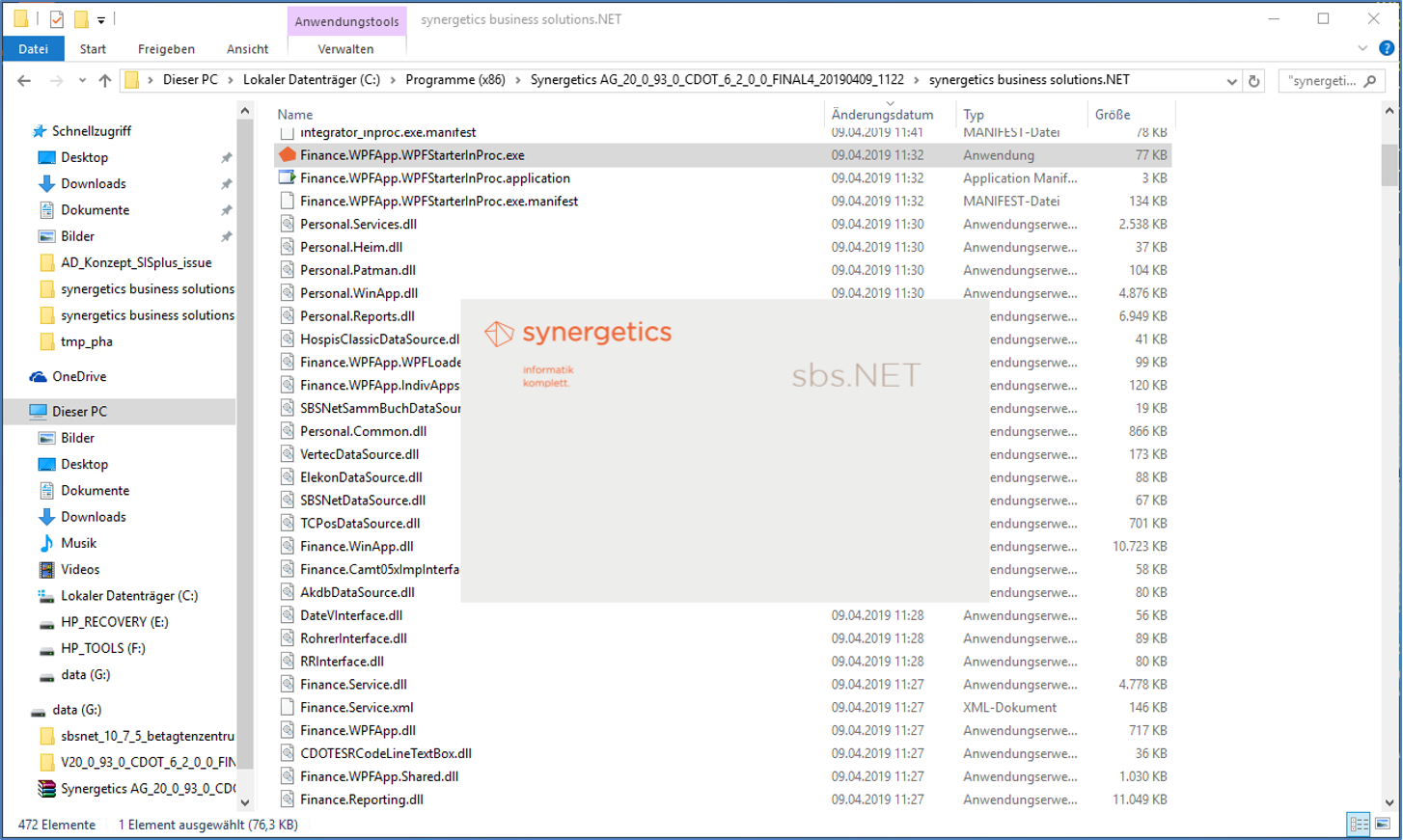Click the Videos film icon in navigation pane
The width and height of the screenshot is (1403, 840).
click(x=46, y=569)
